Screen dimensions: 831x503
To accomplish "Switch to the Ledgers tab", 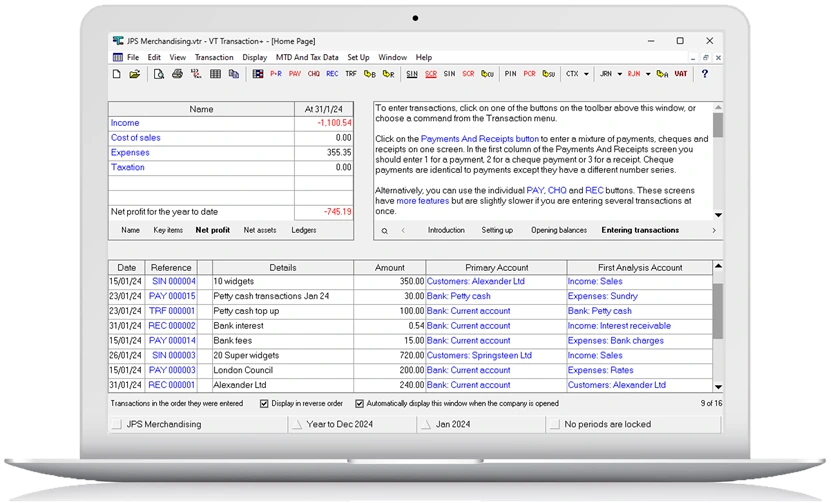I will point(304,230).
